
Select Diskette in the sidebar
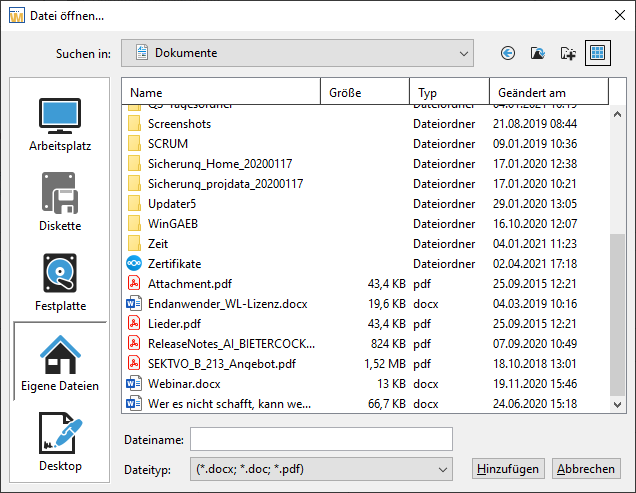(x=60, y=202)
